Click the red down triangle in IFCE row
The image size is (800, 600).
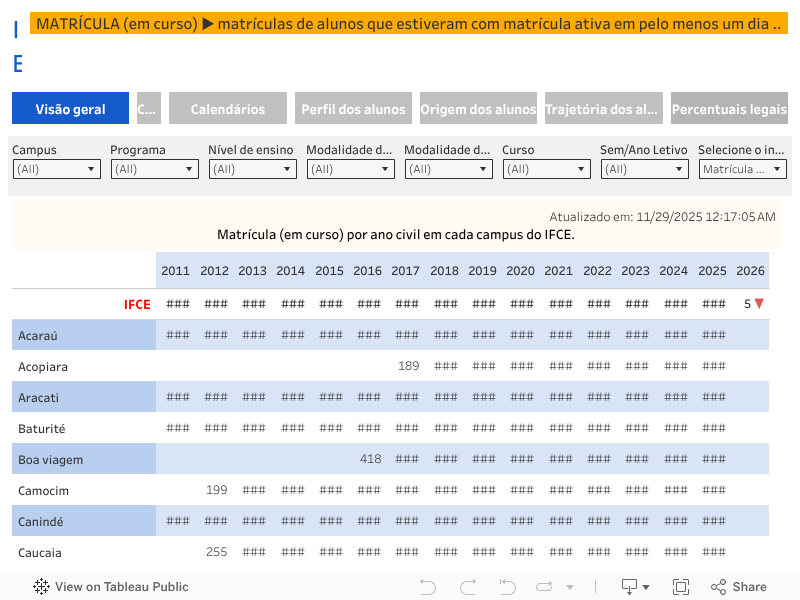759,304
